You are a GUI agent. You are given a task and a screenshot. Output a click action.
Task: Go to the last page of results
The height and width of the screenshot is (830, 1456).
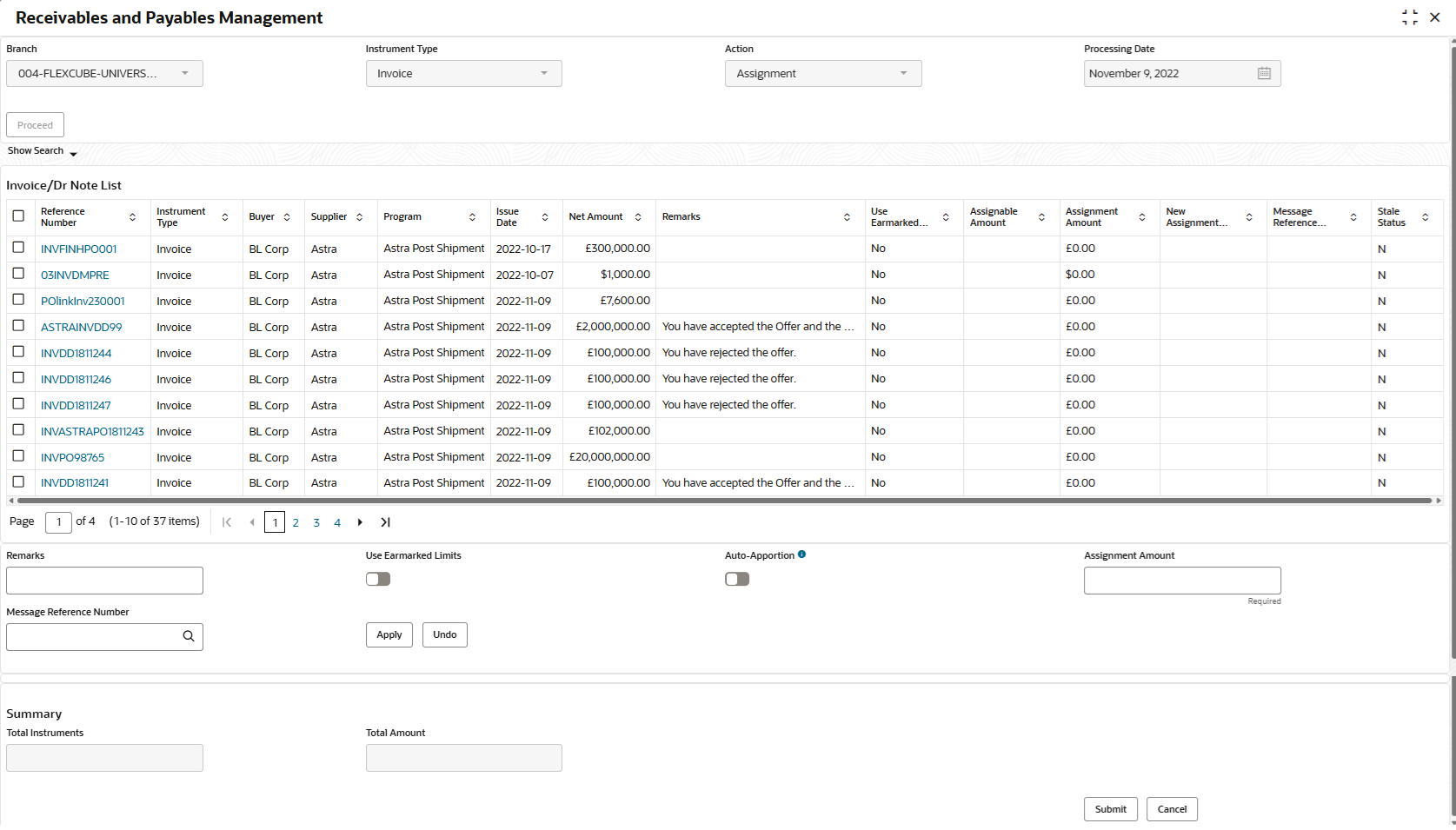tap(385, 522)
